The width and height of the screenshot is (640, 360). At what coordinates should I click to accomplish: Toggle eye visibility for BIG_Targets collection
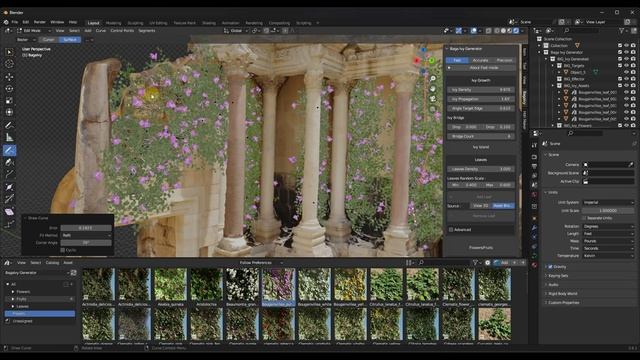coord(627,65)
